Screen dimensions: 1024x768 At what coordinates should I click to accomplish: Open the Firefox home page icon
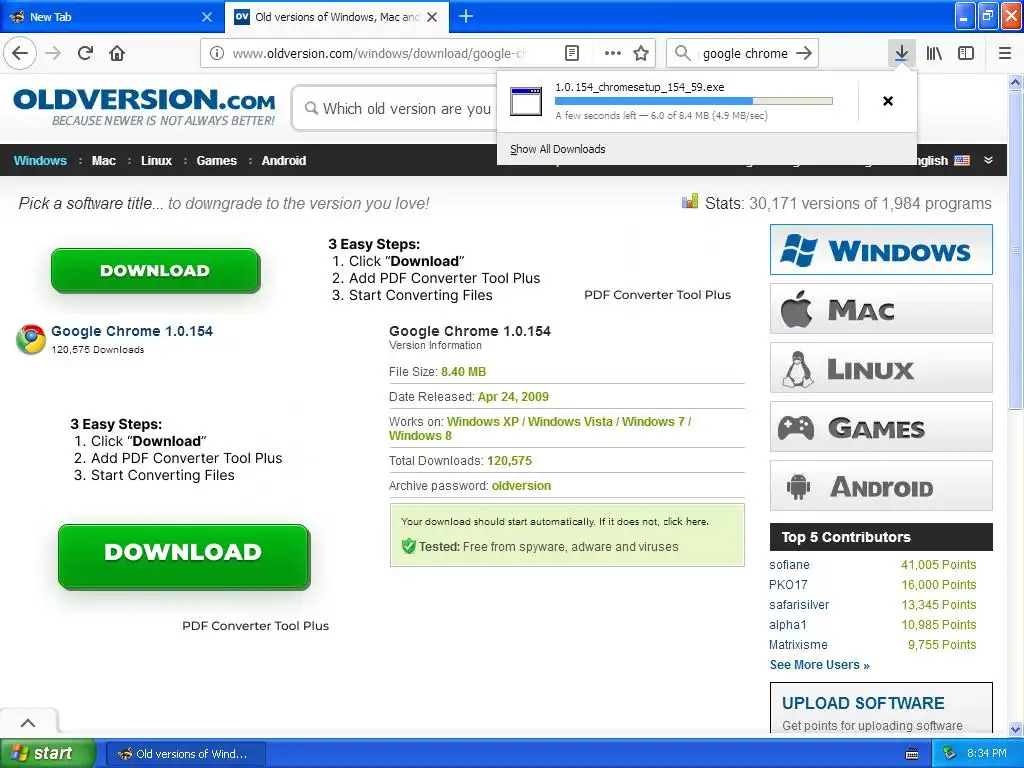point(117,53)
